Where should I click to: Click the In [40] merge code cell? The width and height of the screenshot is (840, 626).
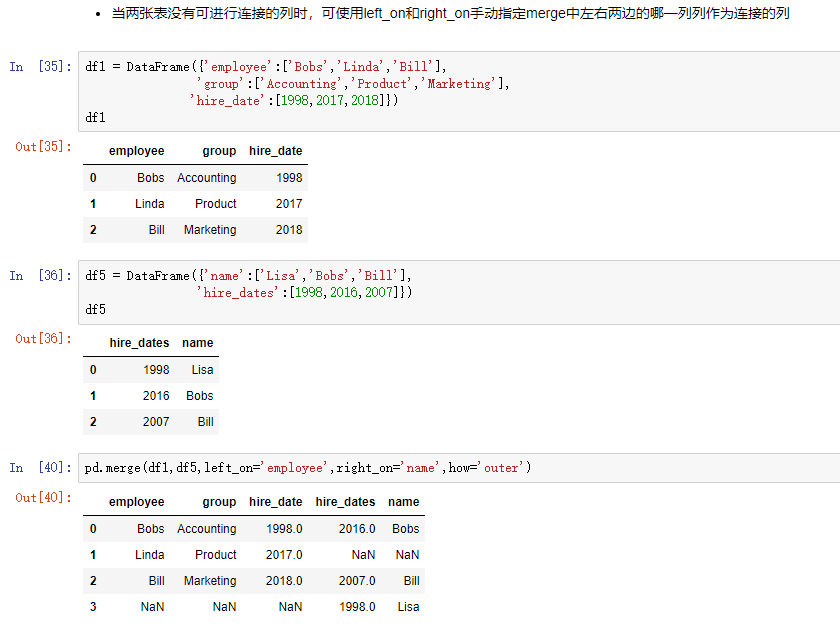point(459,468)
